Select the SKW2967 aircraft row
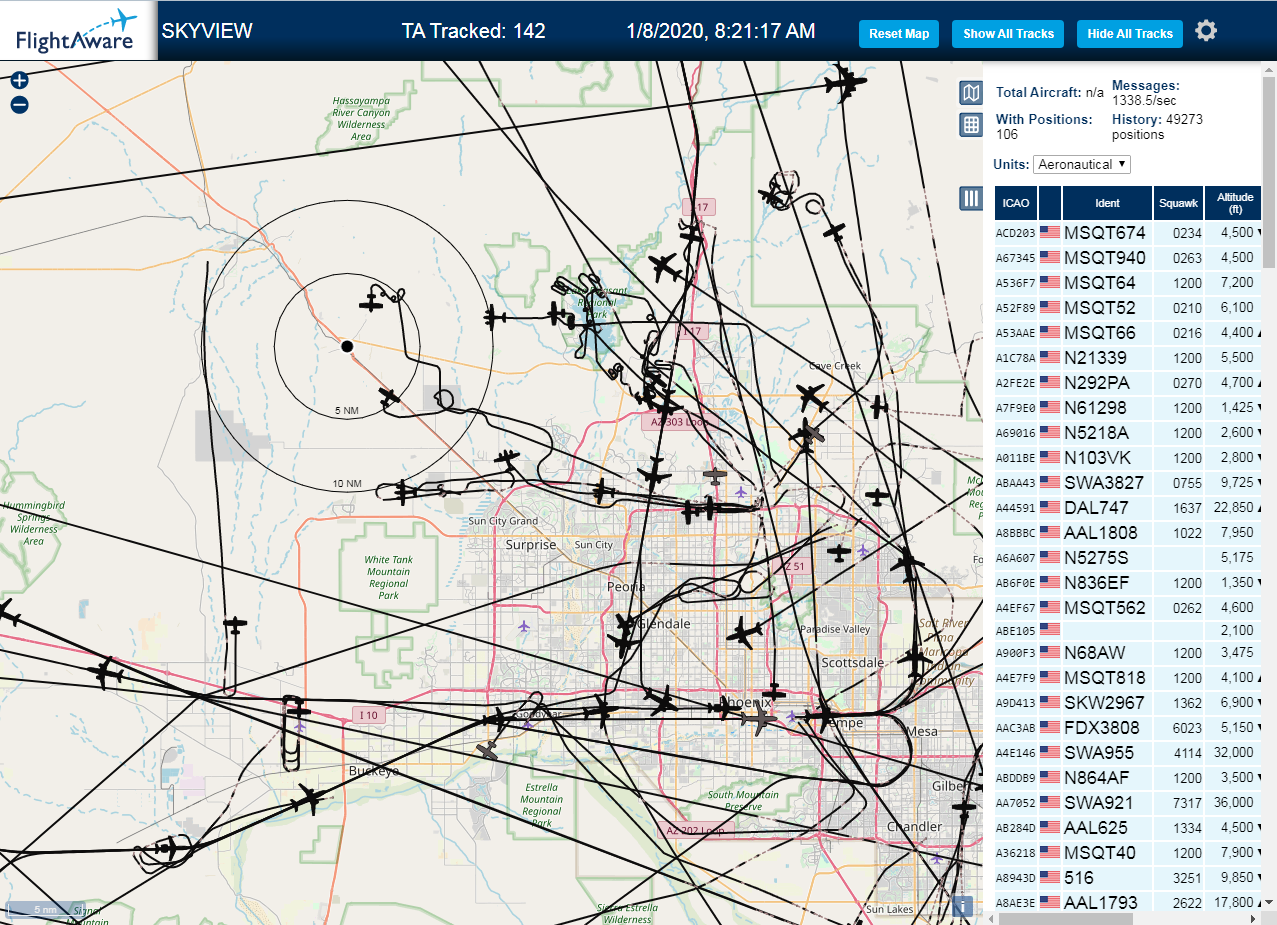 coord(1128,702)
